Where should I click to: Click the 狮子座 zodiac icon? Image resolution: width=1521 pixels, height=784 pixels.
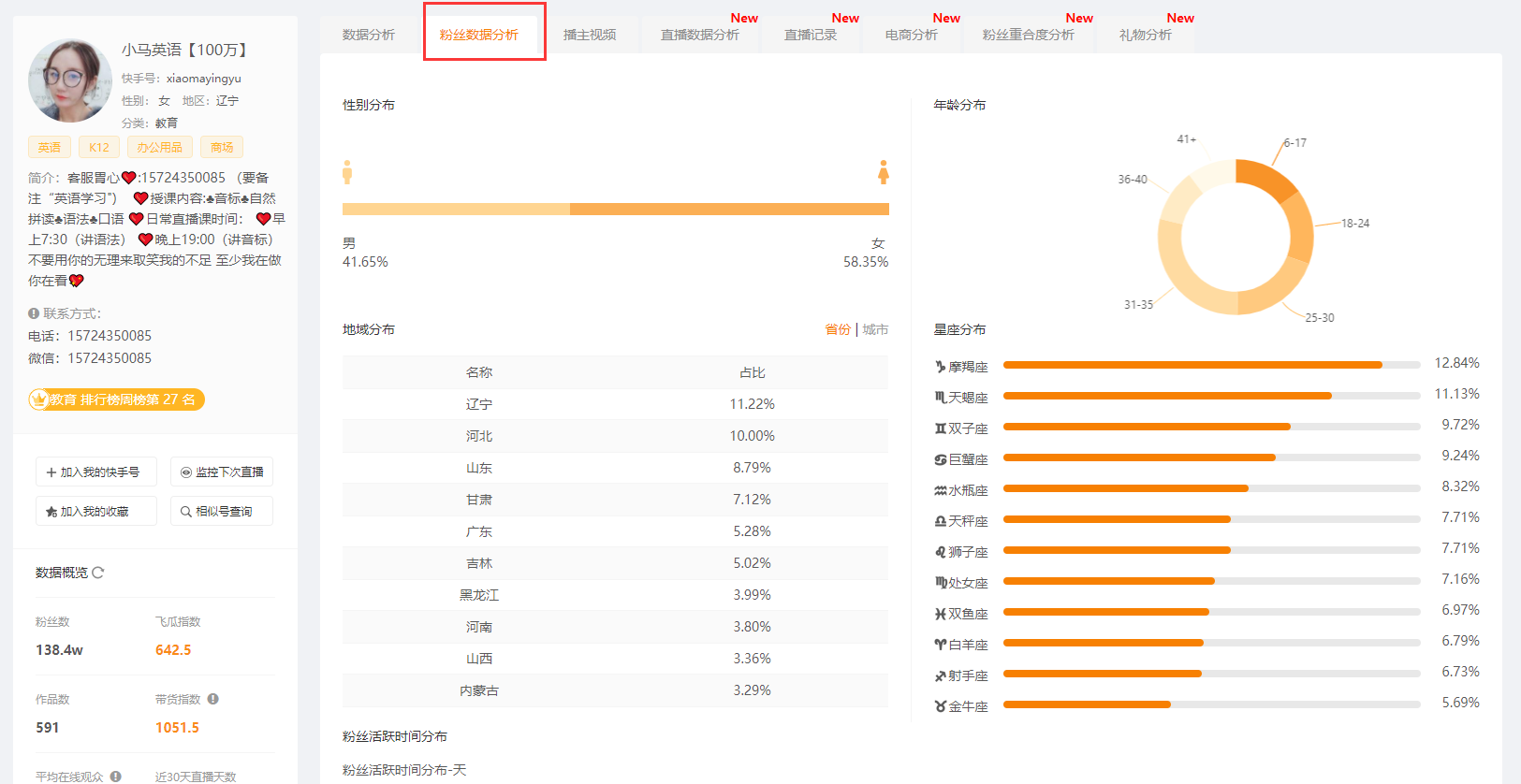pos(940,552)
